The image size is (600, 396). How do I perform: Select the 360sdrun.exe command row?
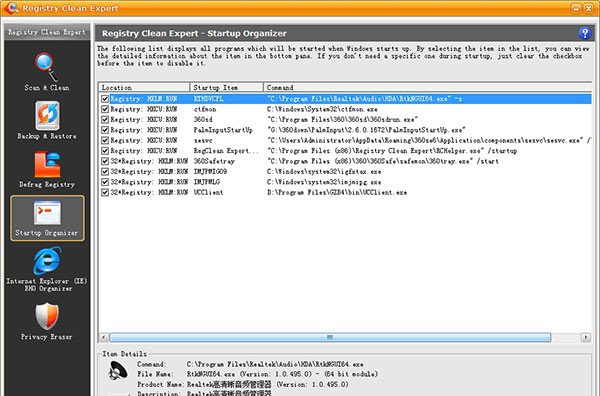tap(342, 119)
